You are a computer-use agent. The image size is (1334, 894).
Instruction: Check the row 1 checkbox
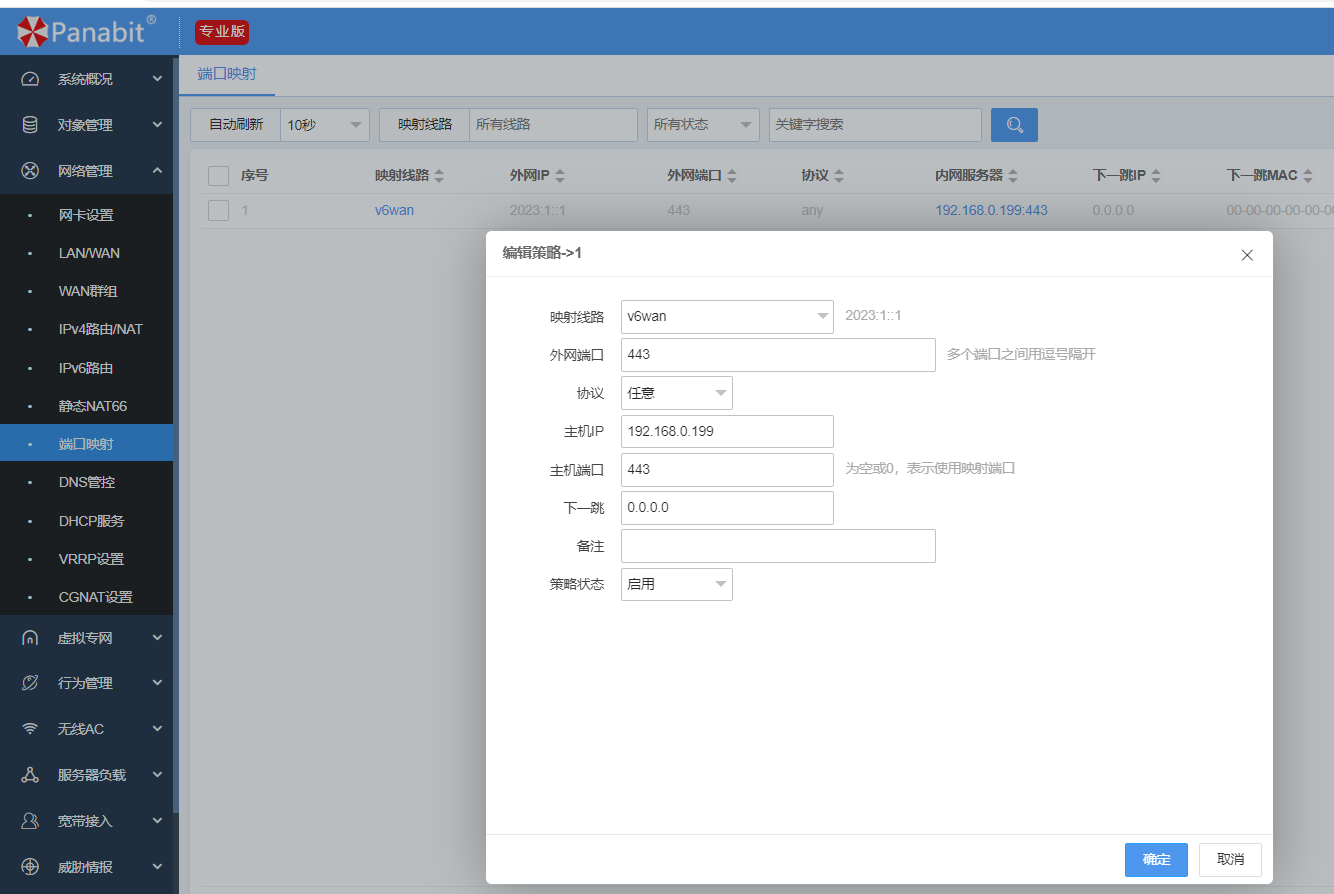(218, 210)
